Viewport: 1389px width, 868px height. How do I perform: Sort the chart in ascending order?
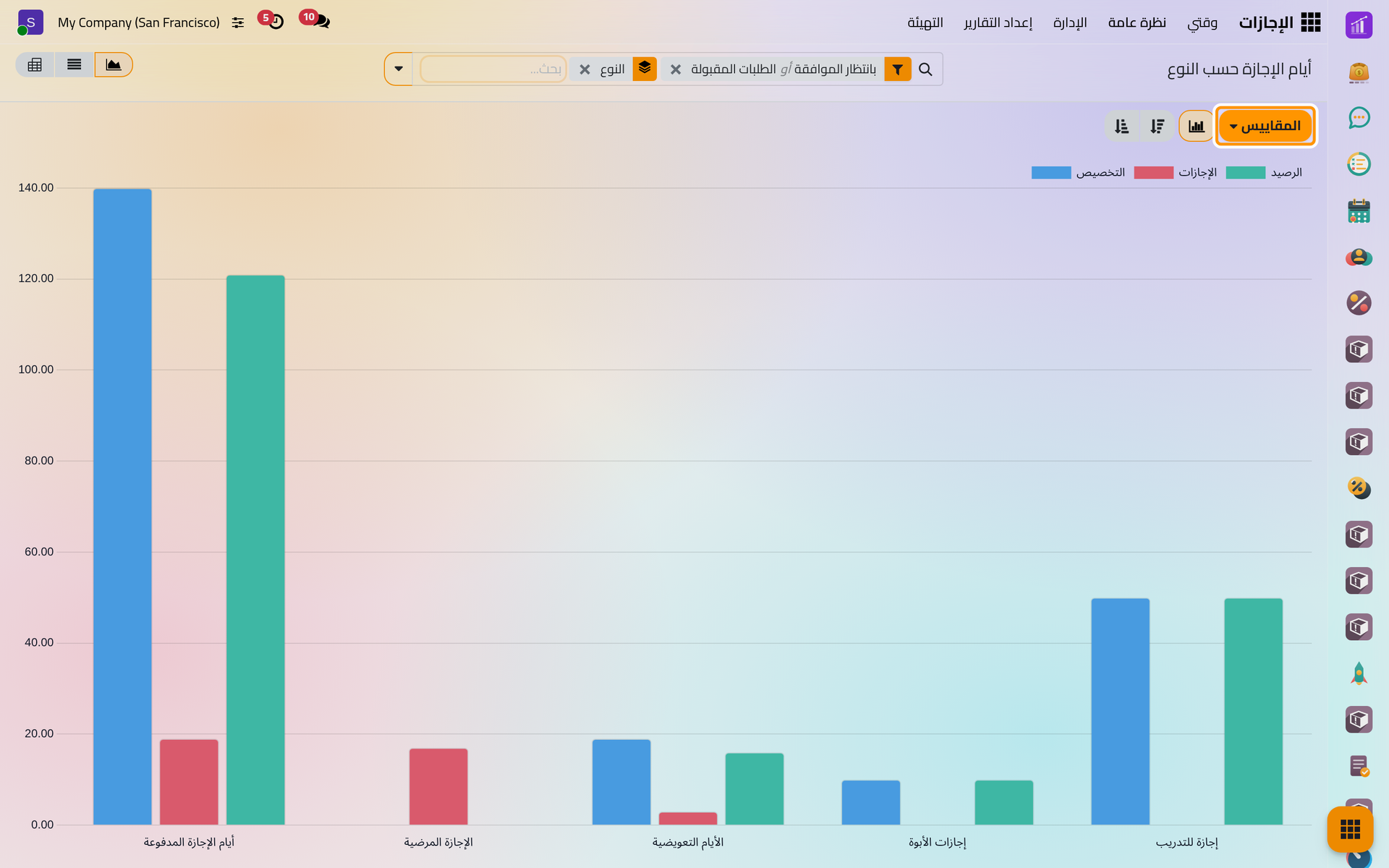click(x=1122, y=126)
